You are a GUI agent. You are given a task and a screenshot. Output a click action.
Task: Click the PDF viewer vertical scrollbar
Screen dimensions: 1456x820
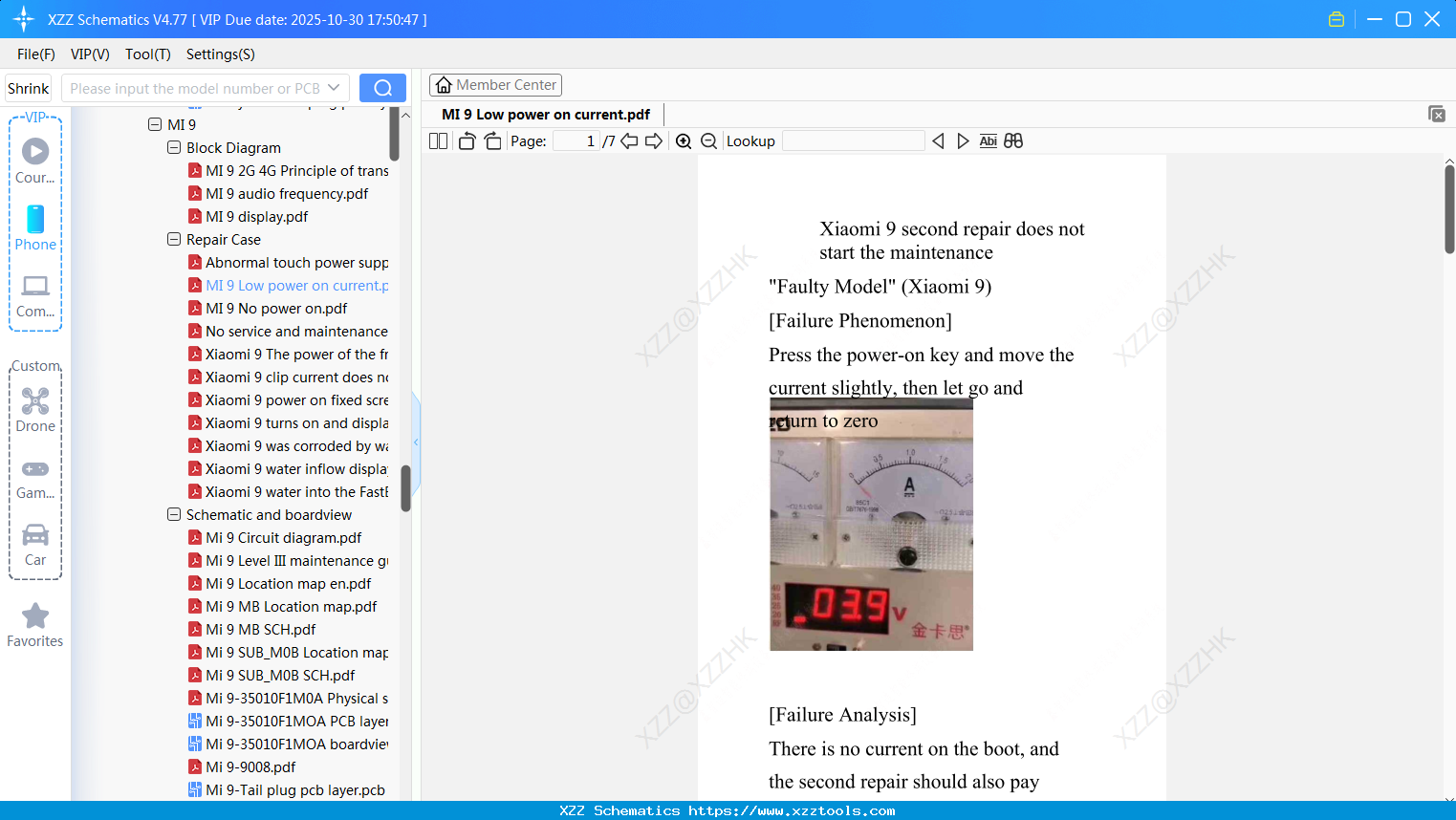(x=1449, y=208)
